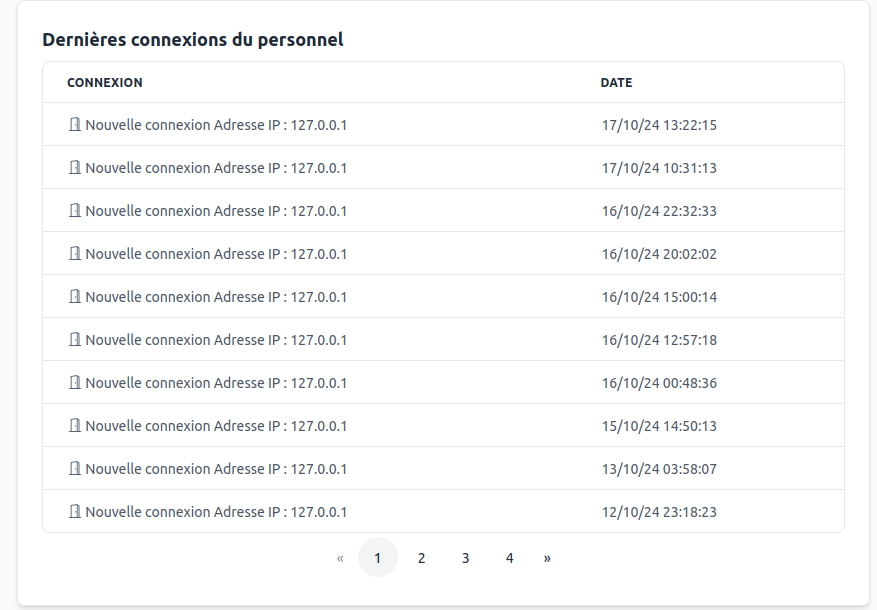
Task: Click the next page chevron
Action: point(547,557)
